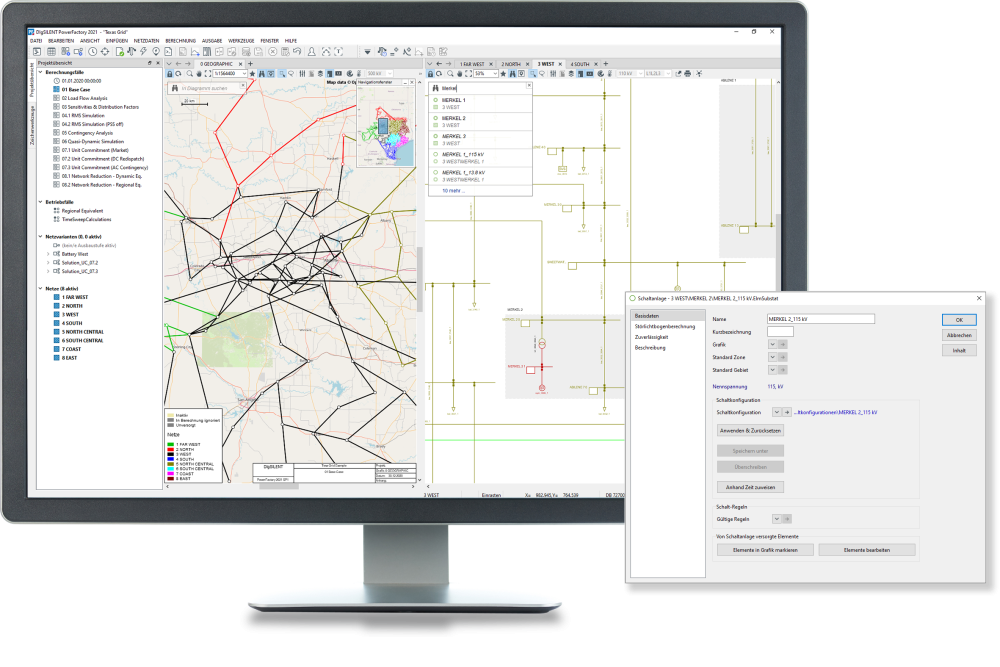Viewport: 1000px width, 667px height.
Task: Expand the Solution_UC_07.2 variation node
Action: coord(48,263)
